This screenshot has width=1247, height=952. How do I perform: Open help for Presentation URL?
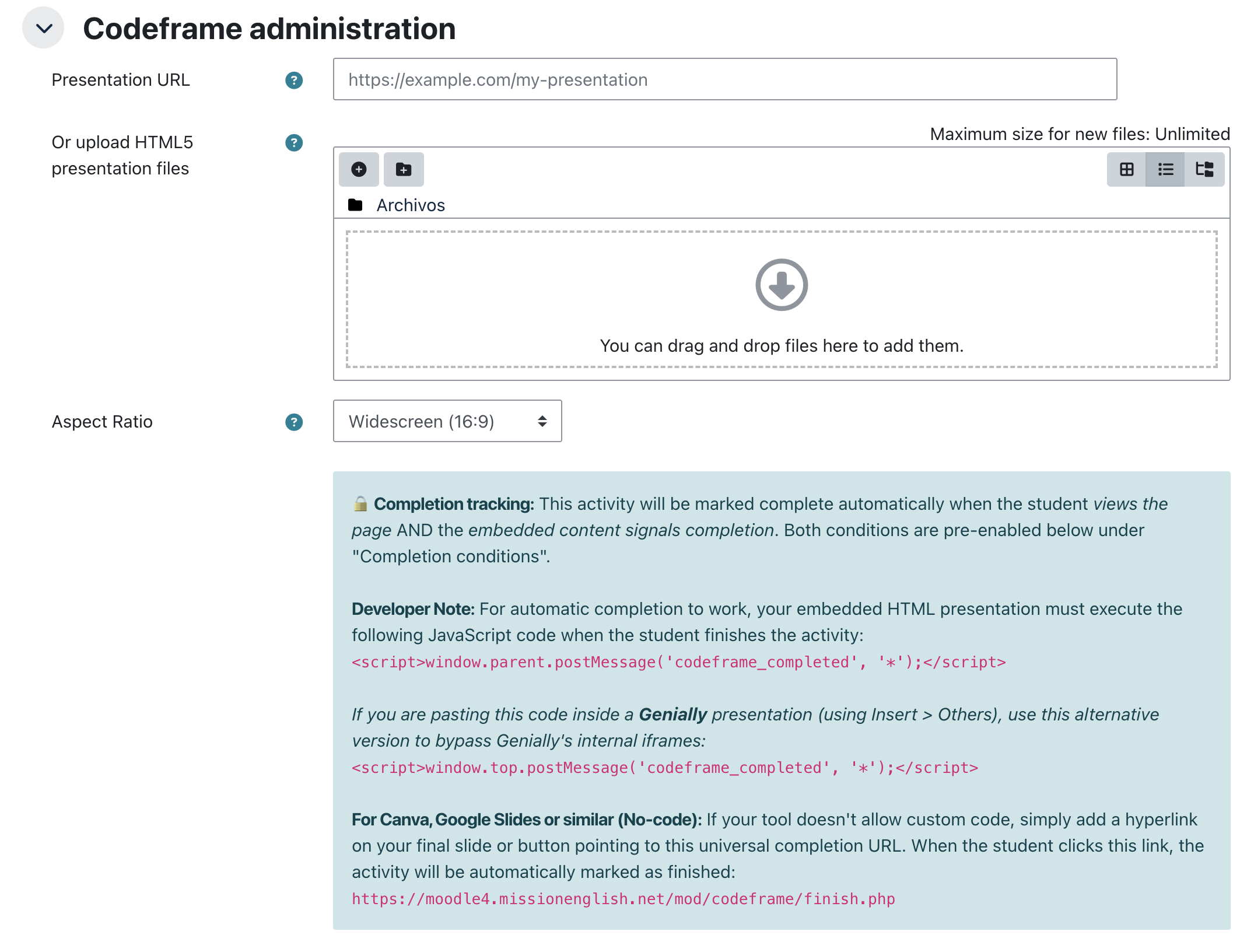click(294, 80)
